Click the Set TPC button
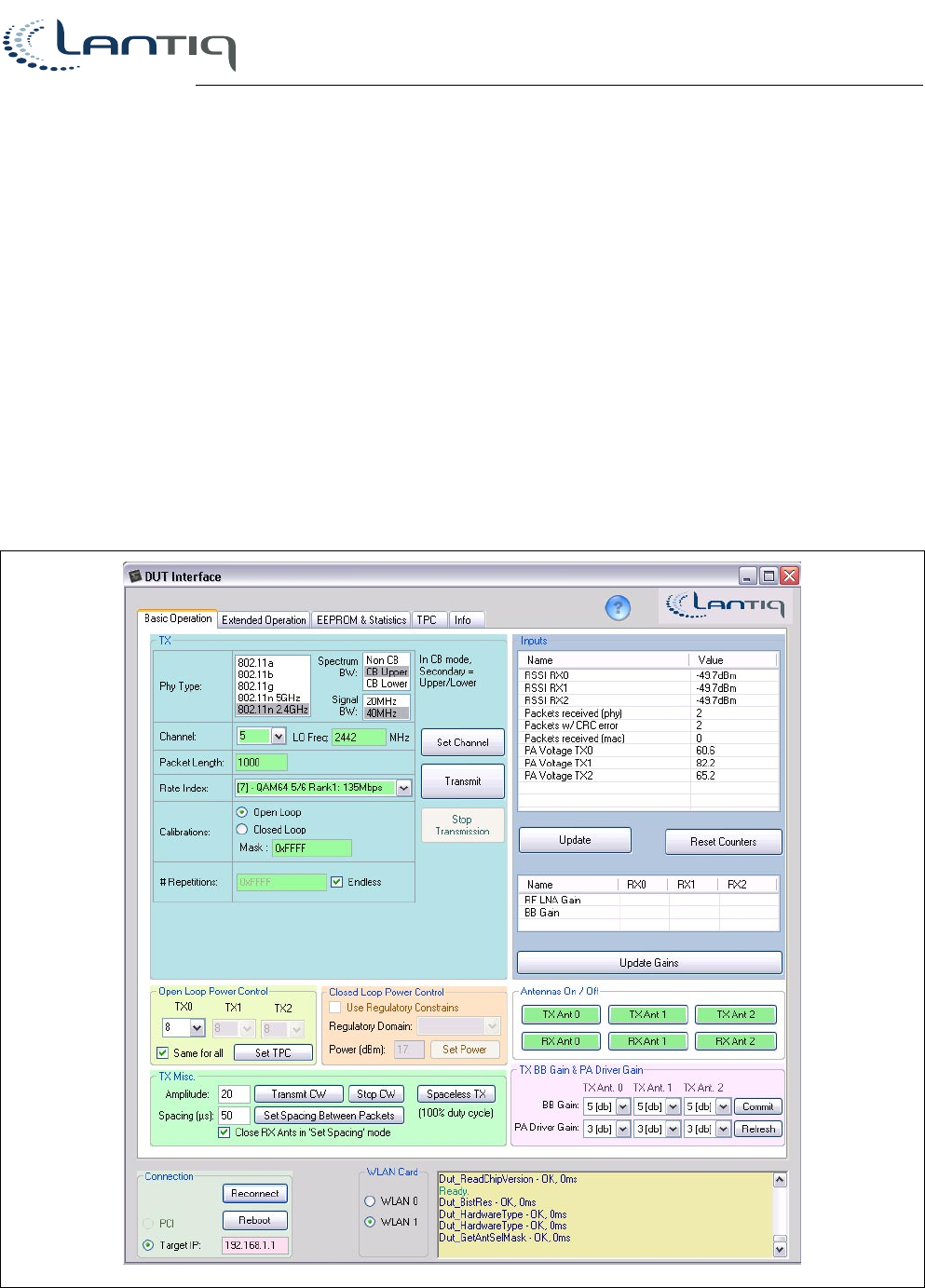This screenshot has height=1288, width=925. tap(273, 1053)
